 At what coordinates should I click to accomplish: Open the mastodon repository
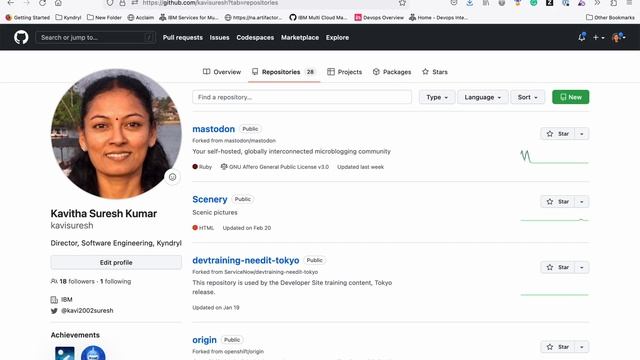(213, 129)
